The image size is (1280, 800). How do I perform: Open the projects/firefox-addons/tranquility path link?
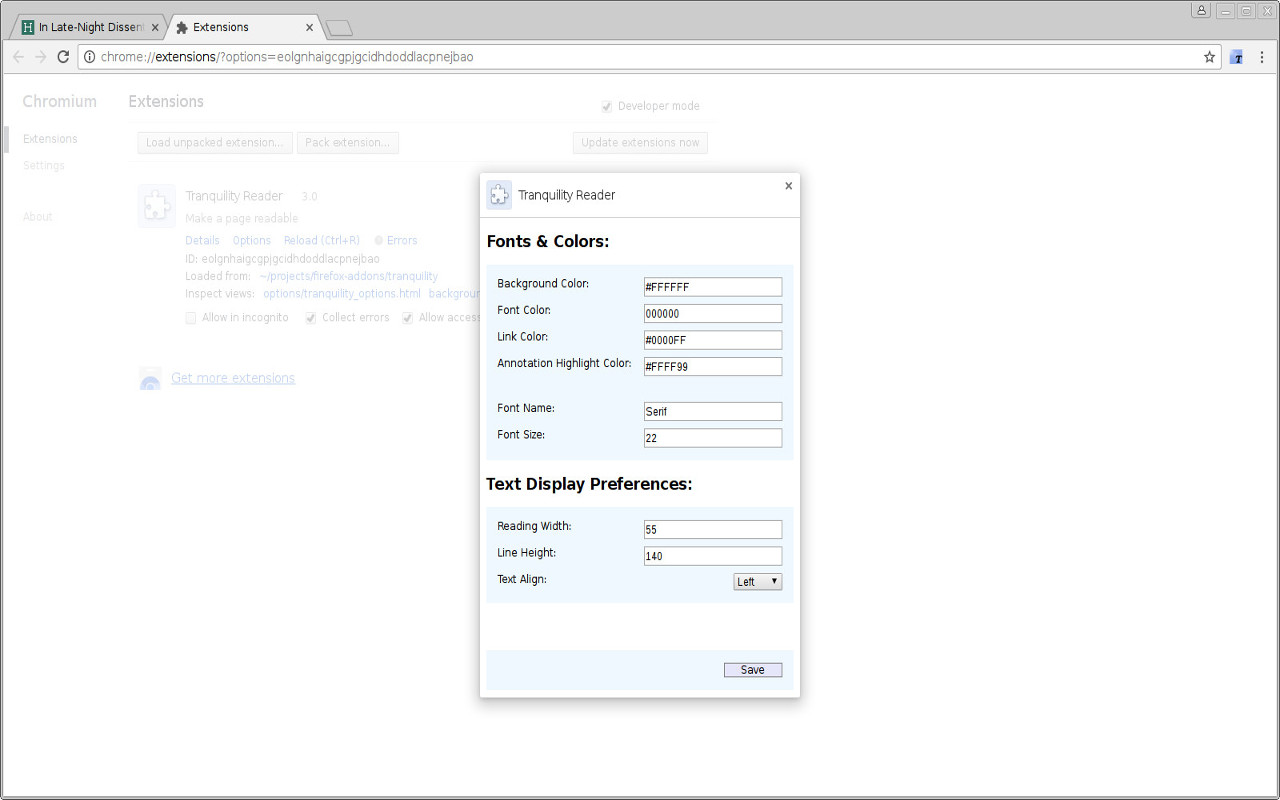[x=348, y=276]
